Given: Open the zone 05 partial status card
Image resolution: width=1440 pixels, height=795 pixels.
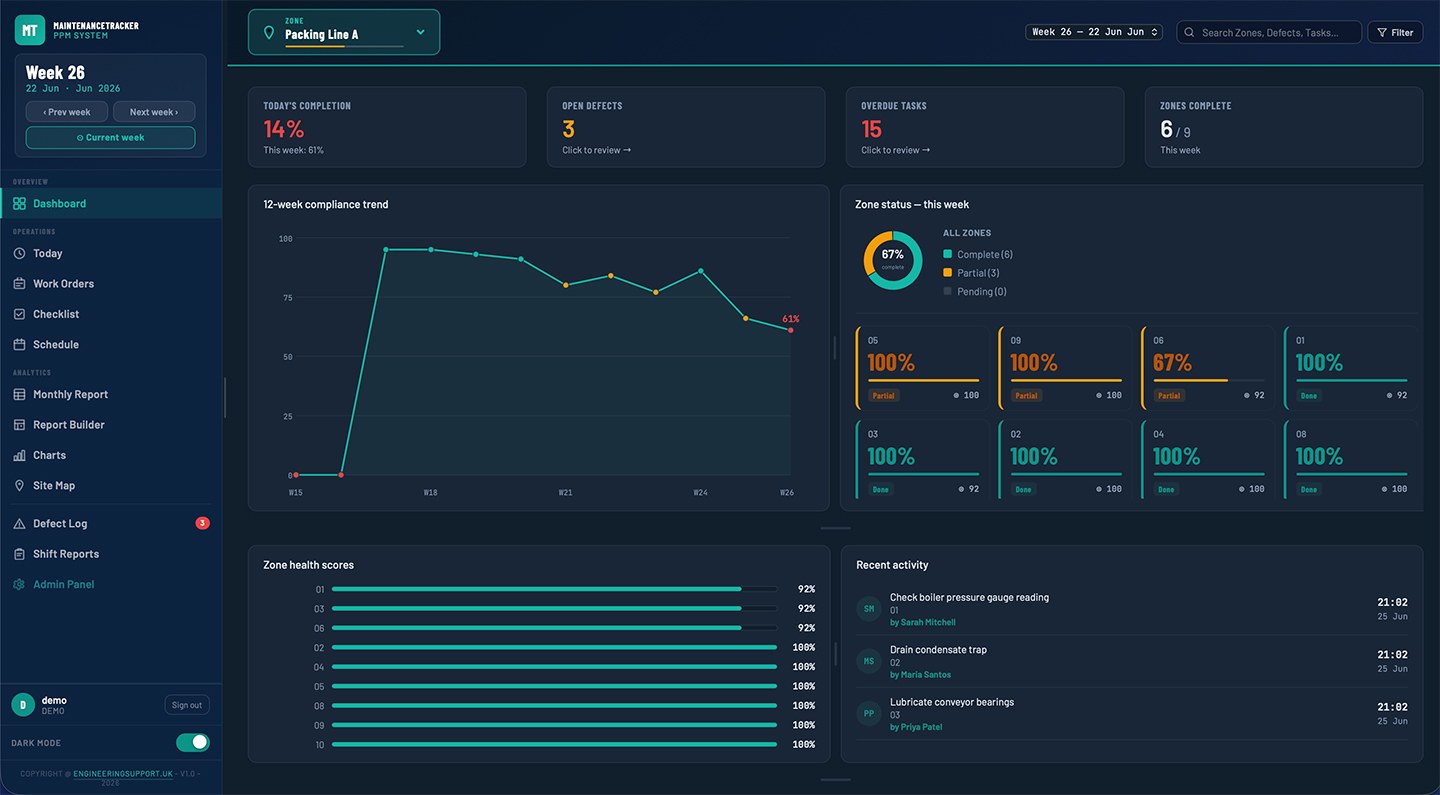Looking at the screenshot, I should coord(922,368).
